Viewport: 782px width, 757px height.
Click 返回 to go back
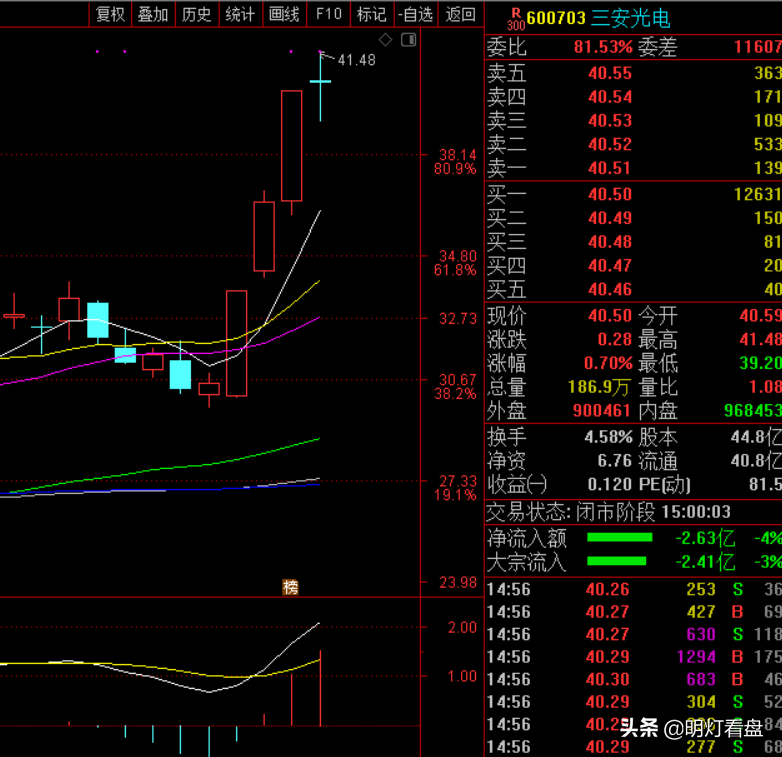(460, 14)
